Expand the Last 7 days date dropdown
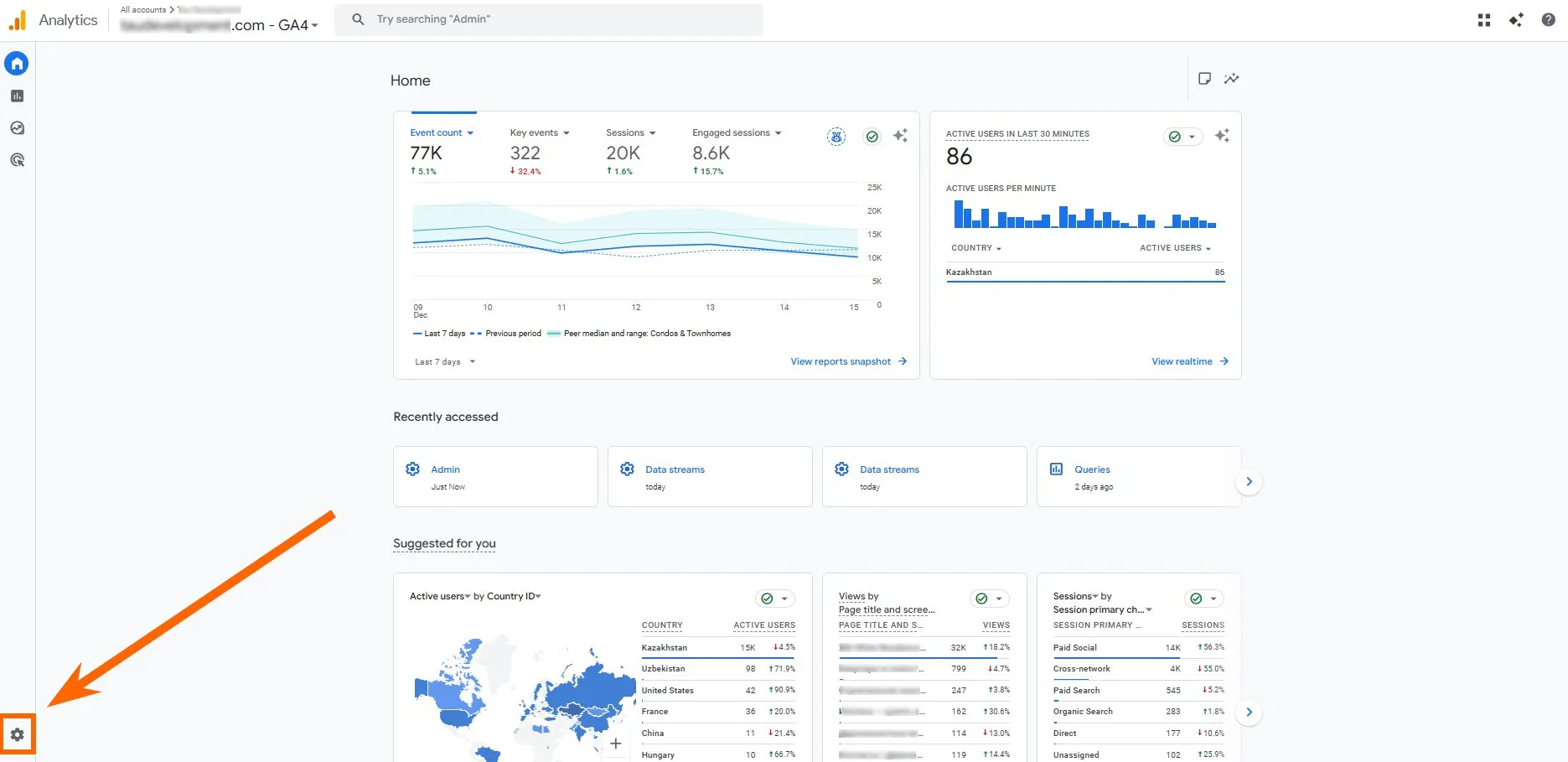The width and height of the screenshot is (1568, 762). (445, 362)
